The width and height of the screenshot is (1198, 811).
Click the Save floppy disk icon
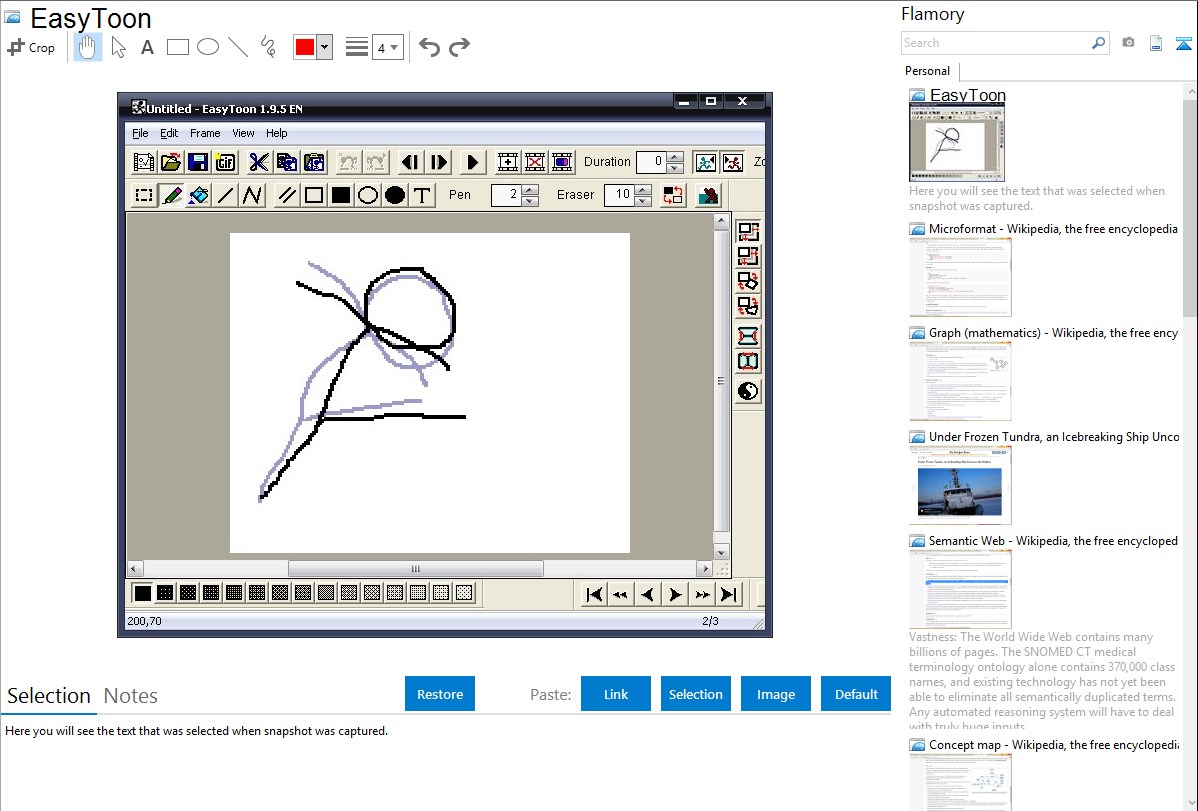click(198, 162)
